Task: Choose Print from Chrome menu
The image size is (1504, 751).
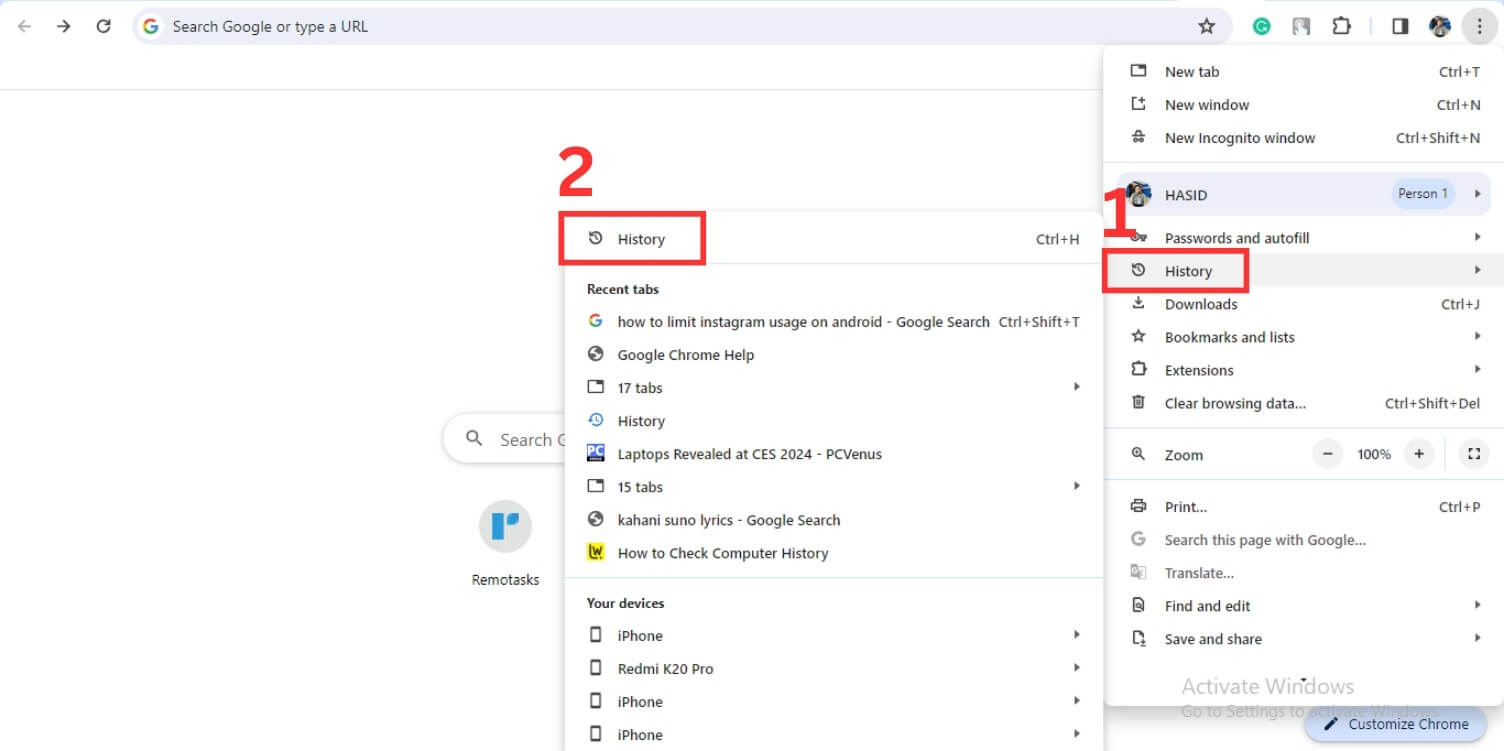Action: [1303, 507]
